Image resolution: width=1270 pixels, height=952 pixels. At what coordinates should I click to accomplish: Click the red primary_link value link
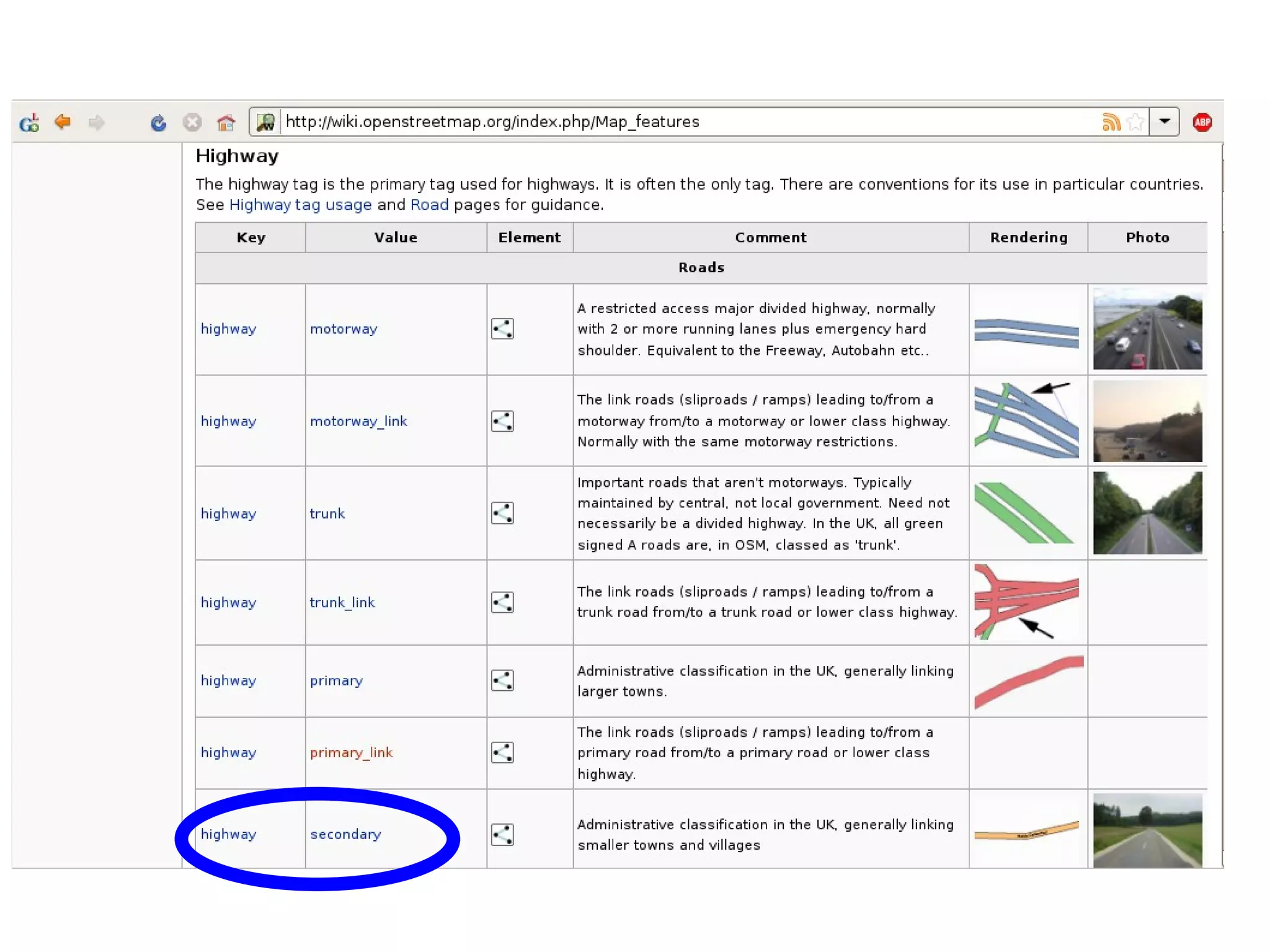(x=351, y=752)
